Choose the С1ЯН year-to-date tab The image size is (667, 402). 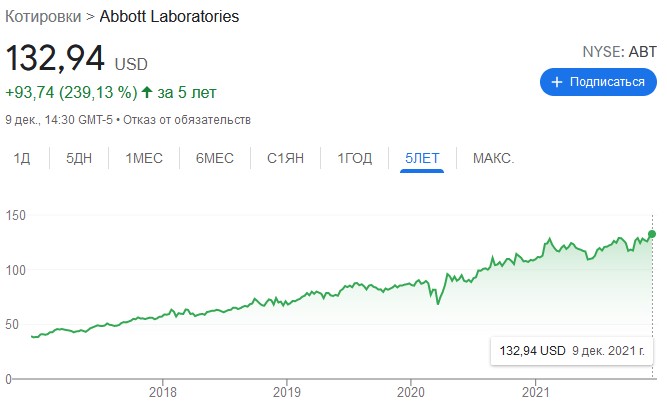[x=285, y=158]
